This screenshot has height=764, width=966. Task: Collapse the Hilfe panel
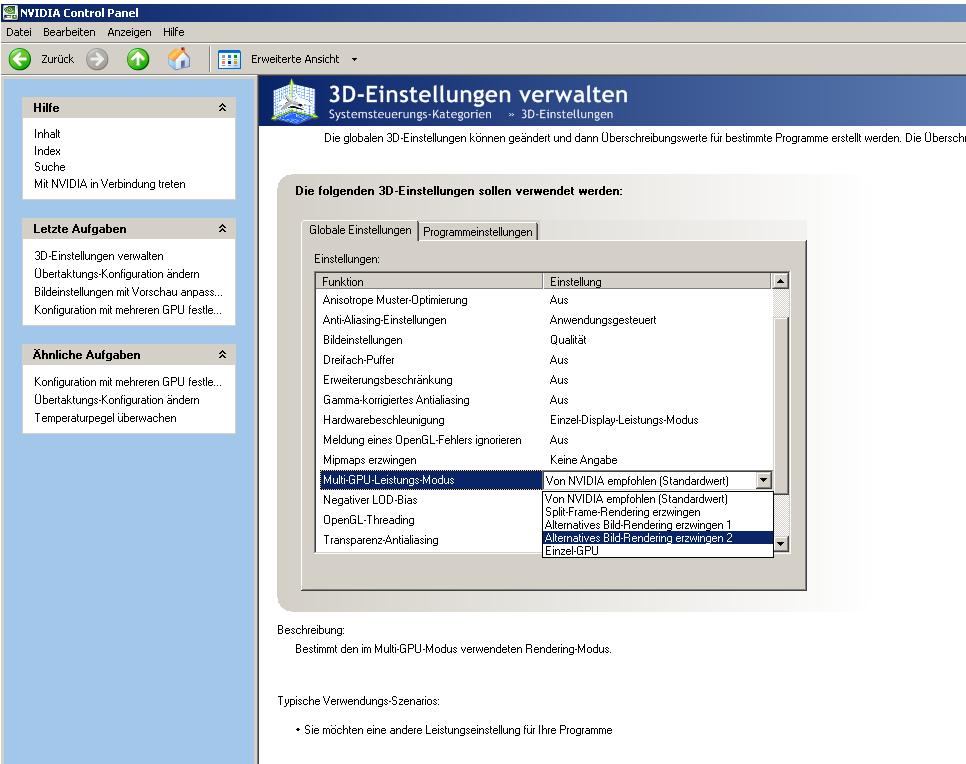tap(222, 107)
